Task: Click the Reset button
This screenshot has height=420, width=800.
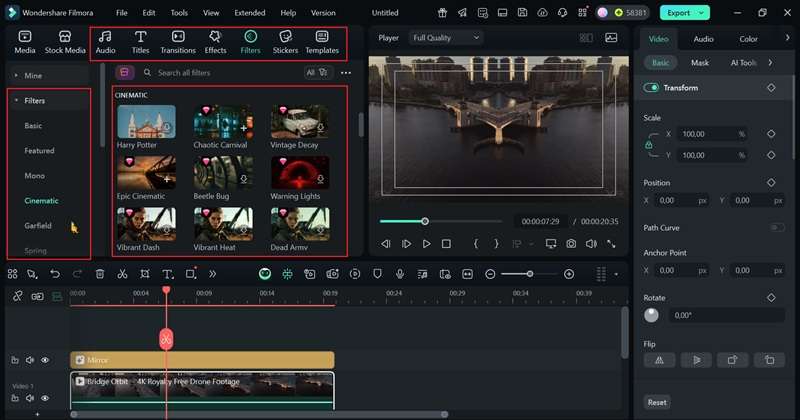Action: click(657, 402)
